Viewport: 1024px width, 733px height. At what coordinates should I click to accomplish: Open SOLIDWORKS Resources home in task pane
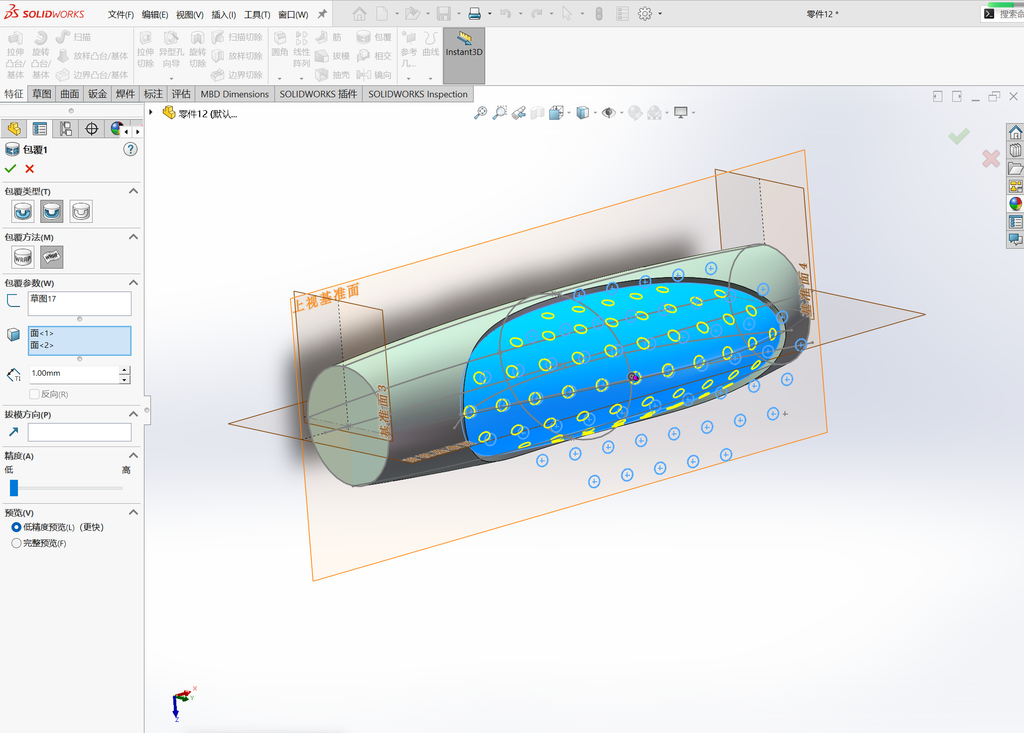tap(1015, 133)
